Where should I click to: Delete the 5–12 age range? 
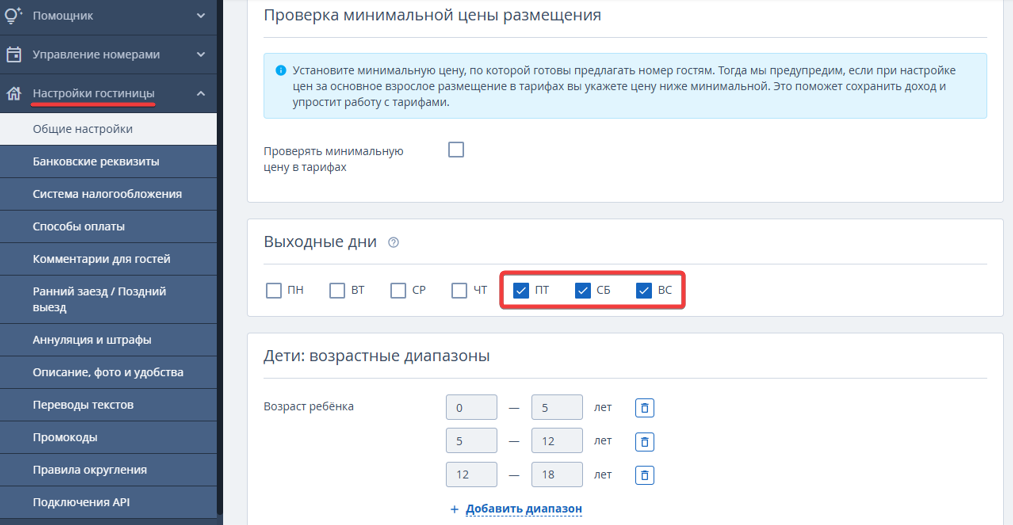click(x=644, y=442)
